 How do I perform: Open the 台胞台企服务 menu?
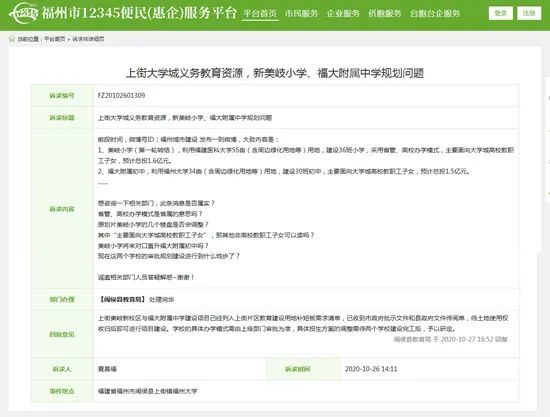(x=435, y=14)
